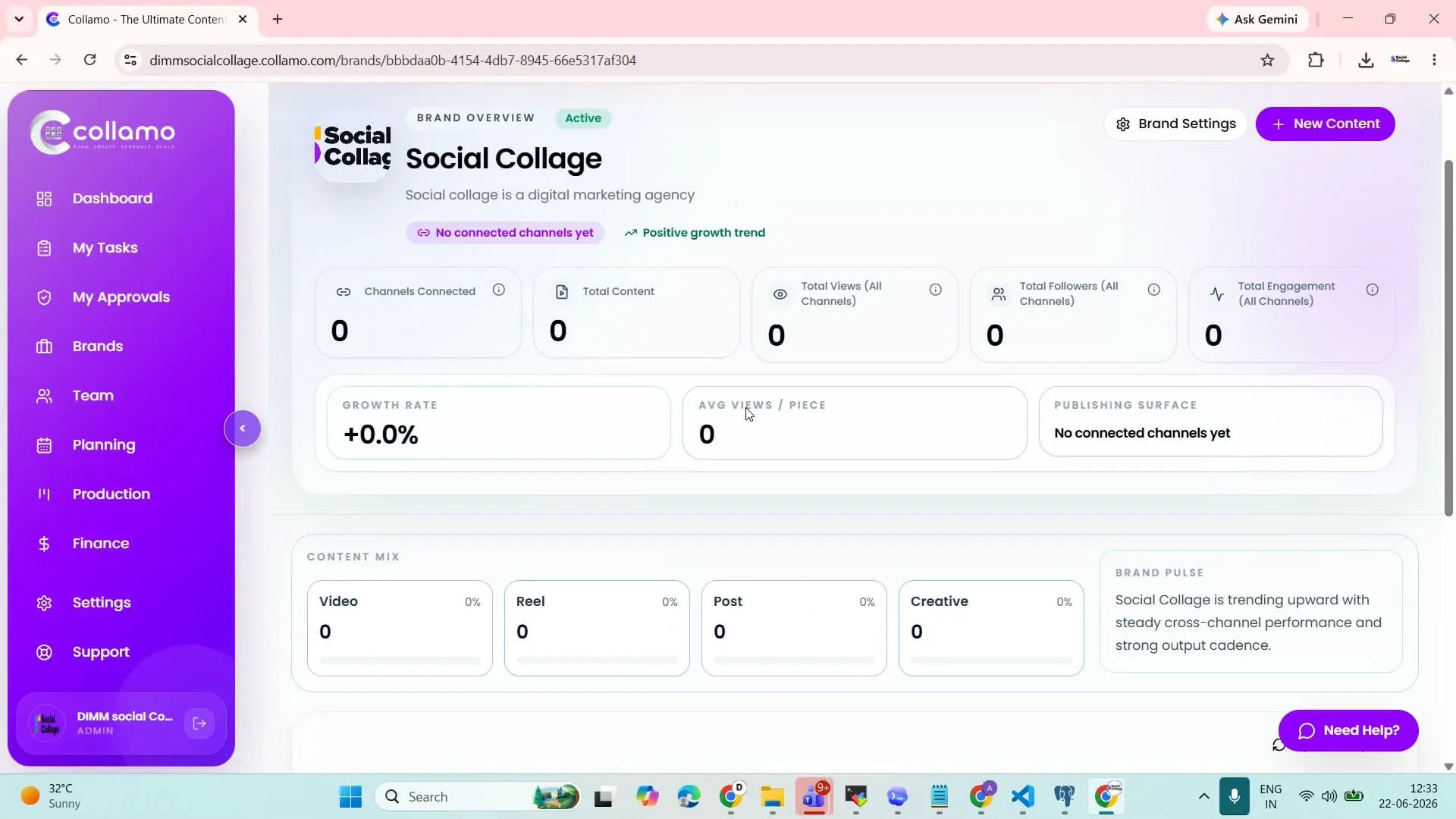Click the Active status badge
The image size is (1456, 819).
point(583,118)
